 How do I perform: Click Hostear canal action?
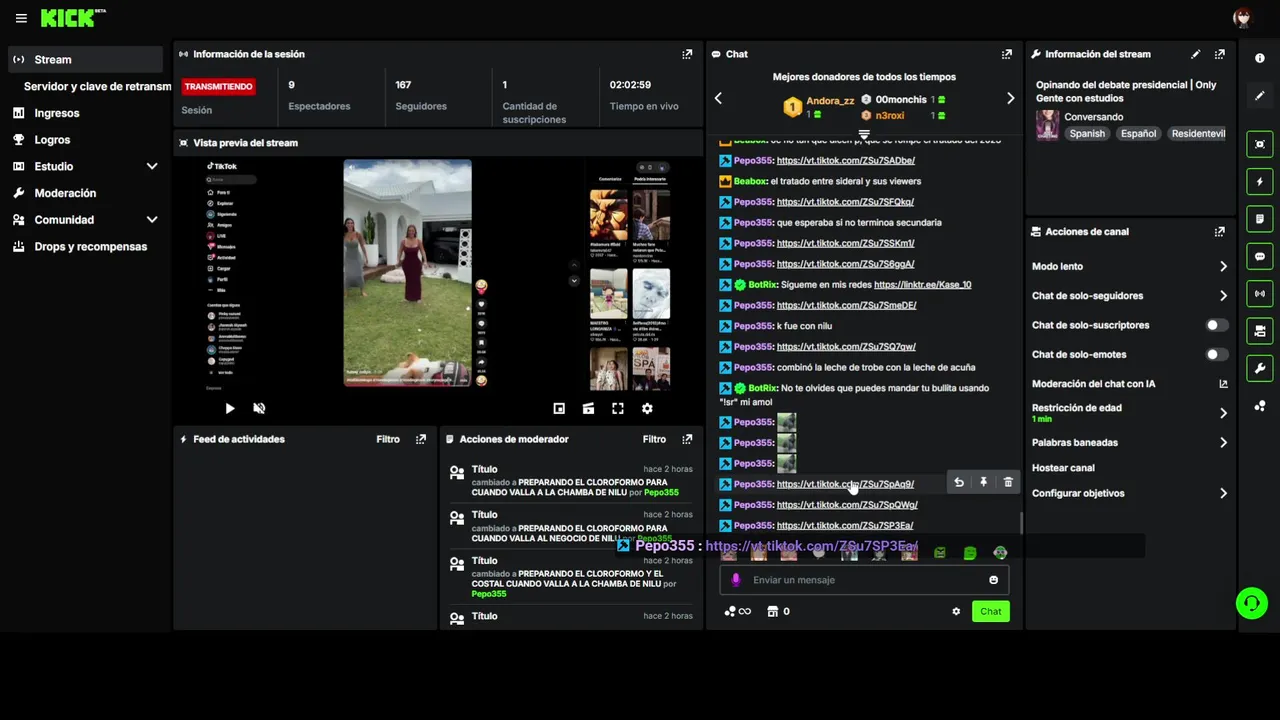(1063, 468)
